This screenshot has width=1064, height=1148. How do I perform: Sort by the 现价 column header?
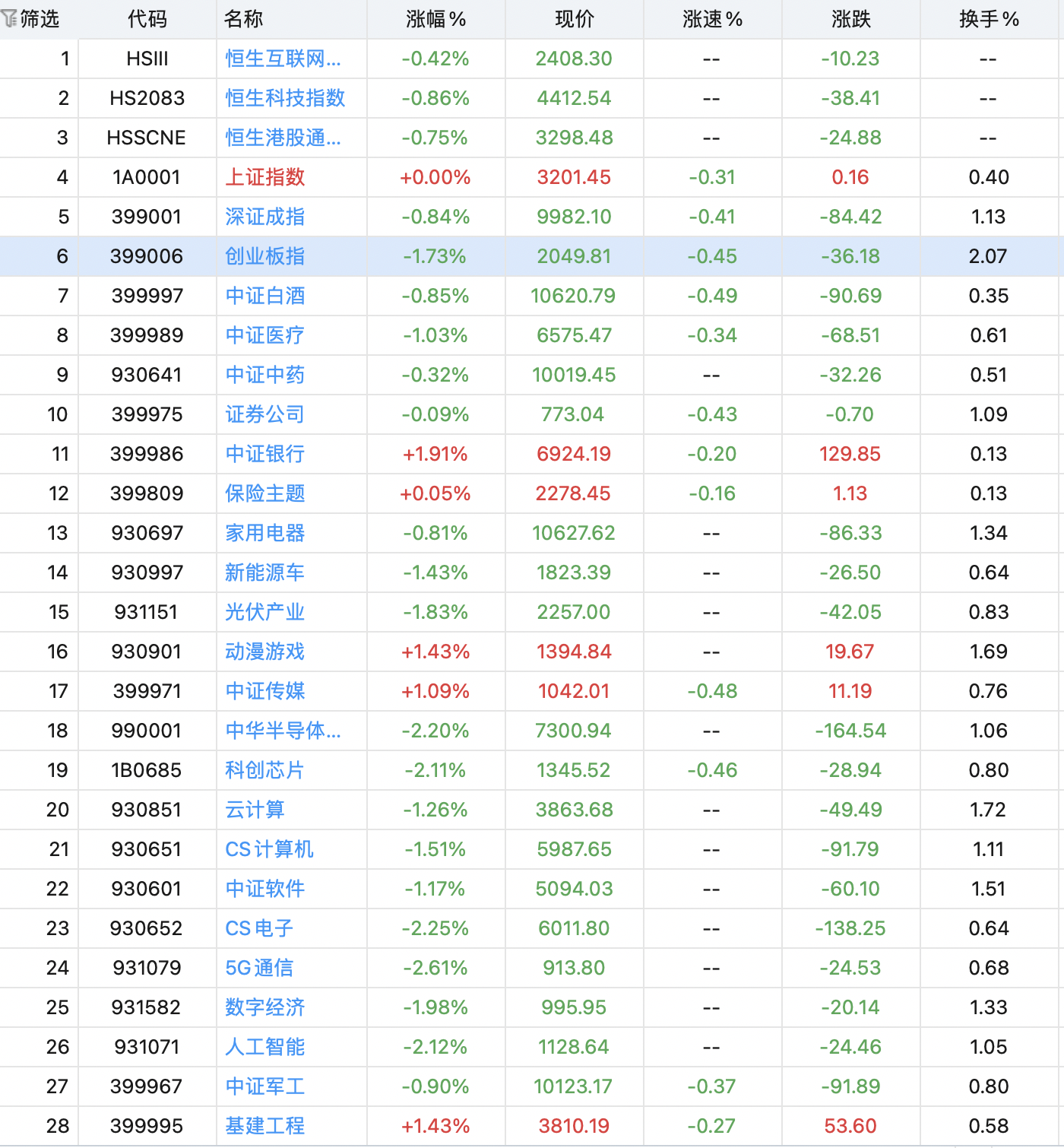pyautogui.click(x=574, y=19)
